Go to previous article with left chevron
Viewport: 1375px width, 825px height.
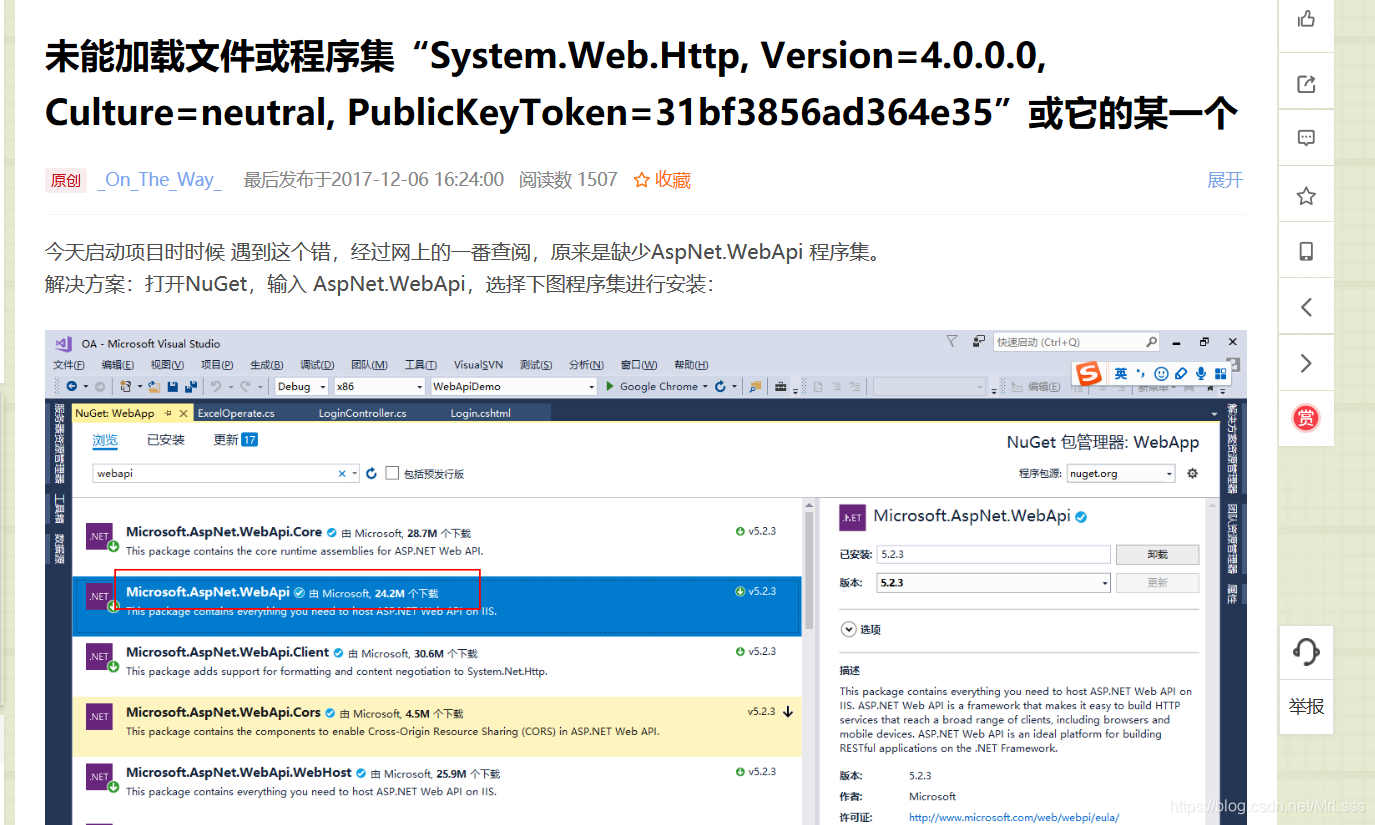[1306, 307]
